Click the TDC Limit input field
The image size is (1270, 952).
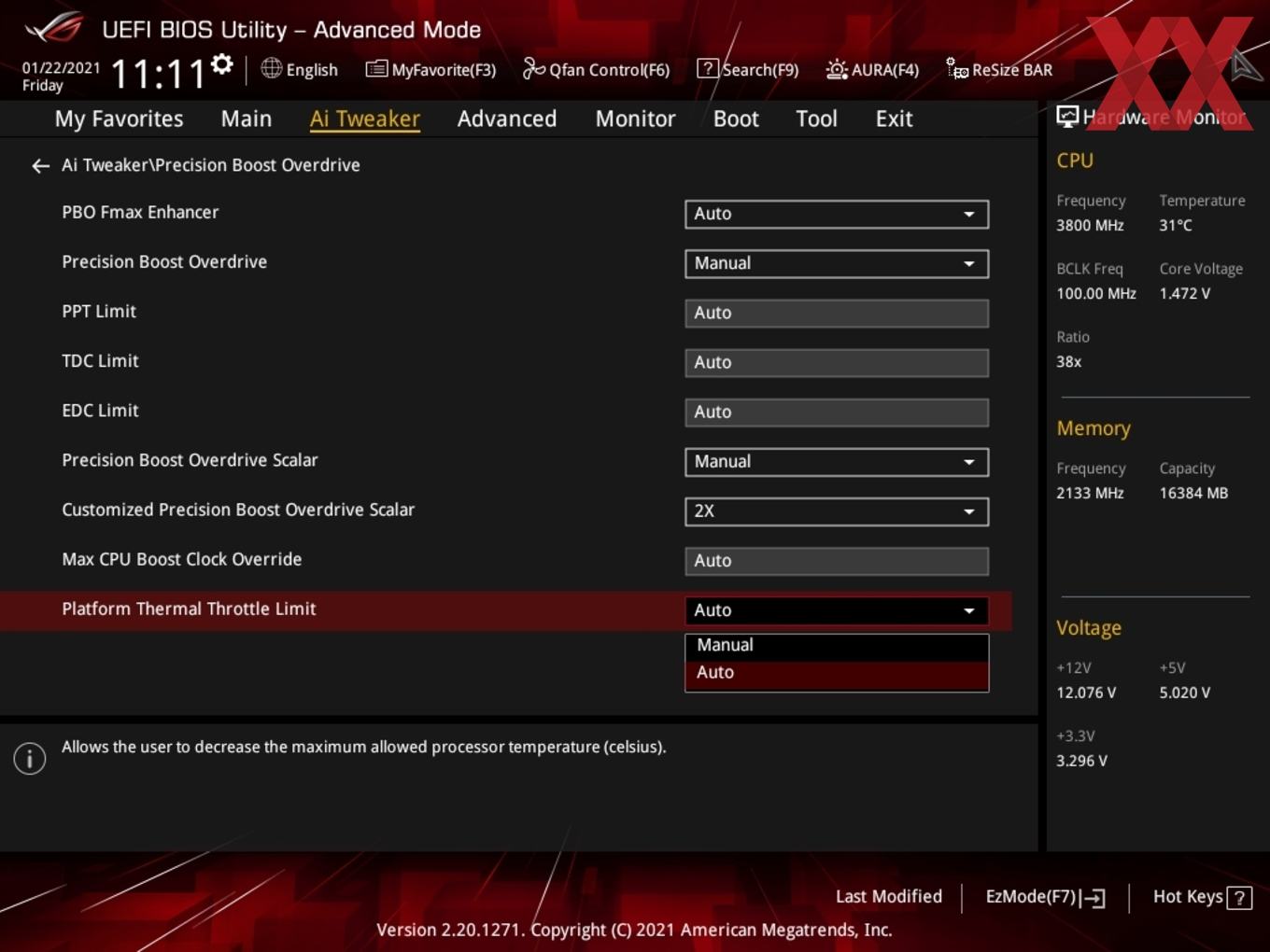coord(837,363)
